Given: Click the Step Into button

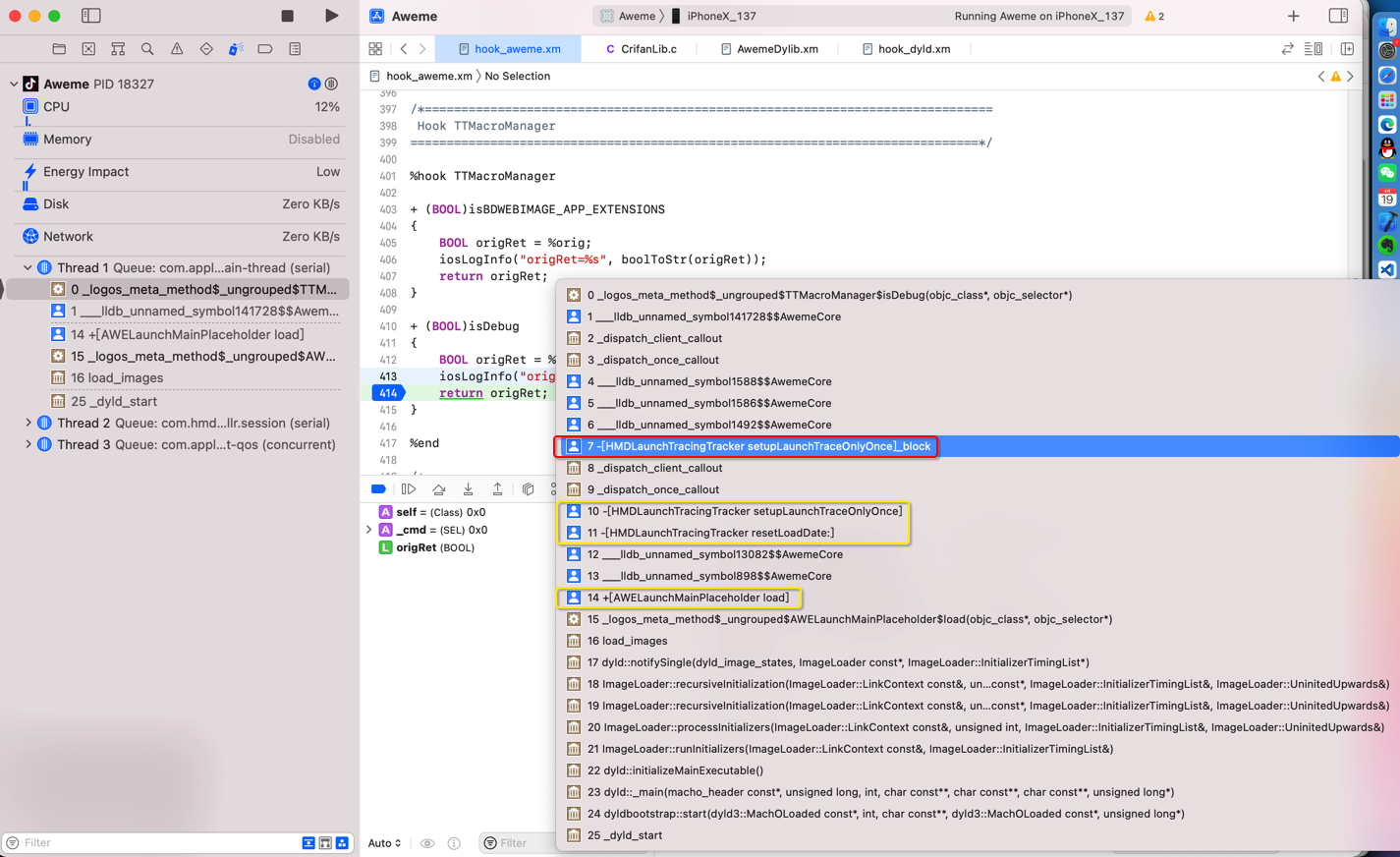Looking at the screenshot, I should 469,489.
